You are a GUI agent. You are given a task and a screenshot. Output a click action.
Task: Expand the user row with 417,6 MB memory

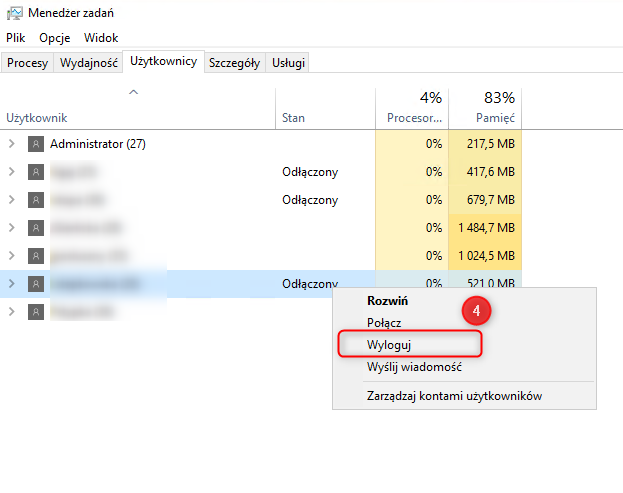[12, 172]
